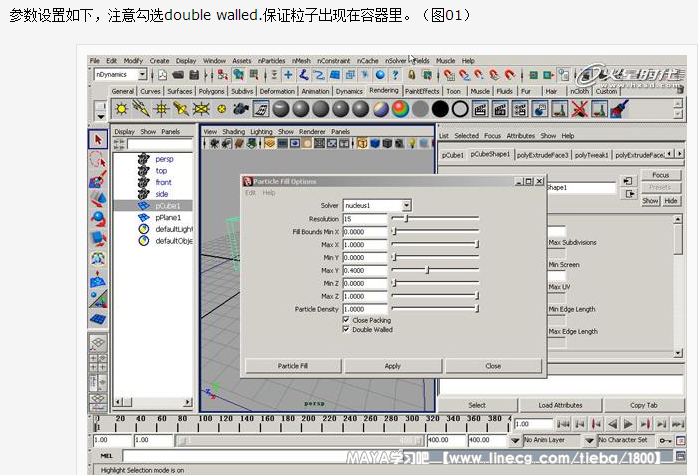Click the New Scene icon on the status line

163,75
